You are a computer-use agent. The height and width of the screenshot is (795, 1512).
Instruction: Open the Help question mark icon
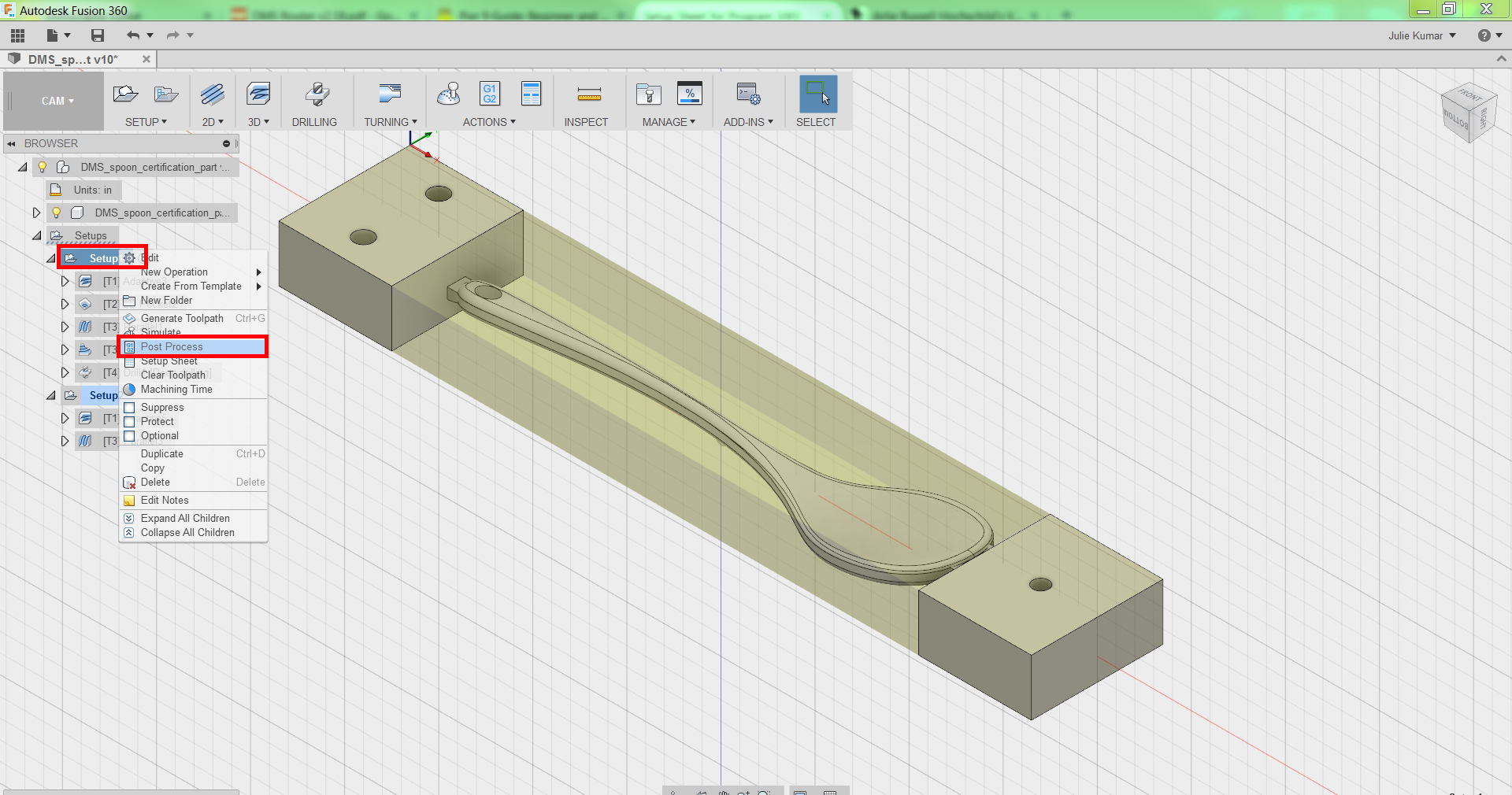click(x=1484, y=35)
